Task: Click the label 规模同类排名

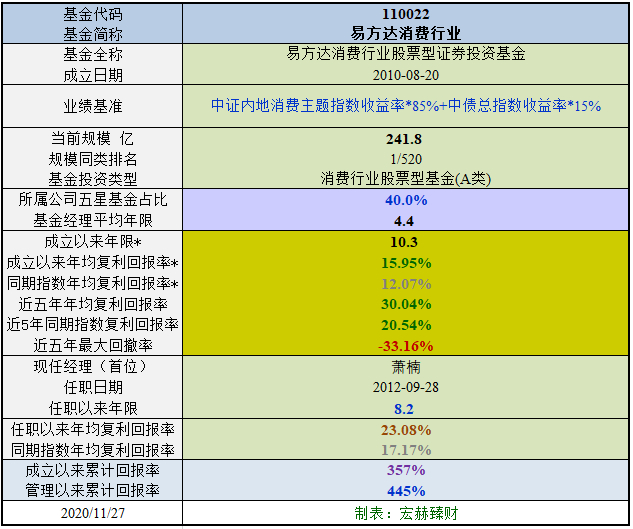Action: [93, 159]
